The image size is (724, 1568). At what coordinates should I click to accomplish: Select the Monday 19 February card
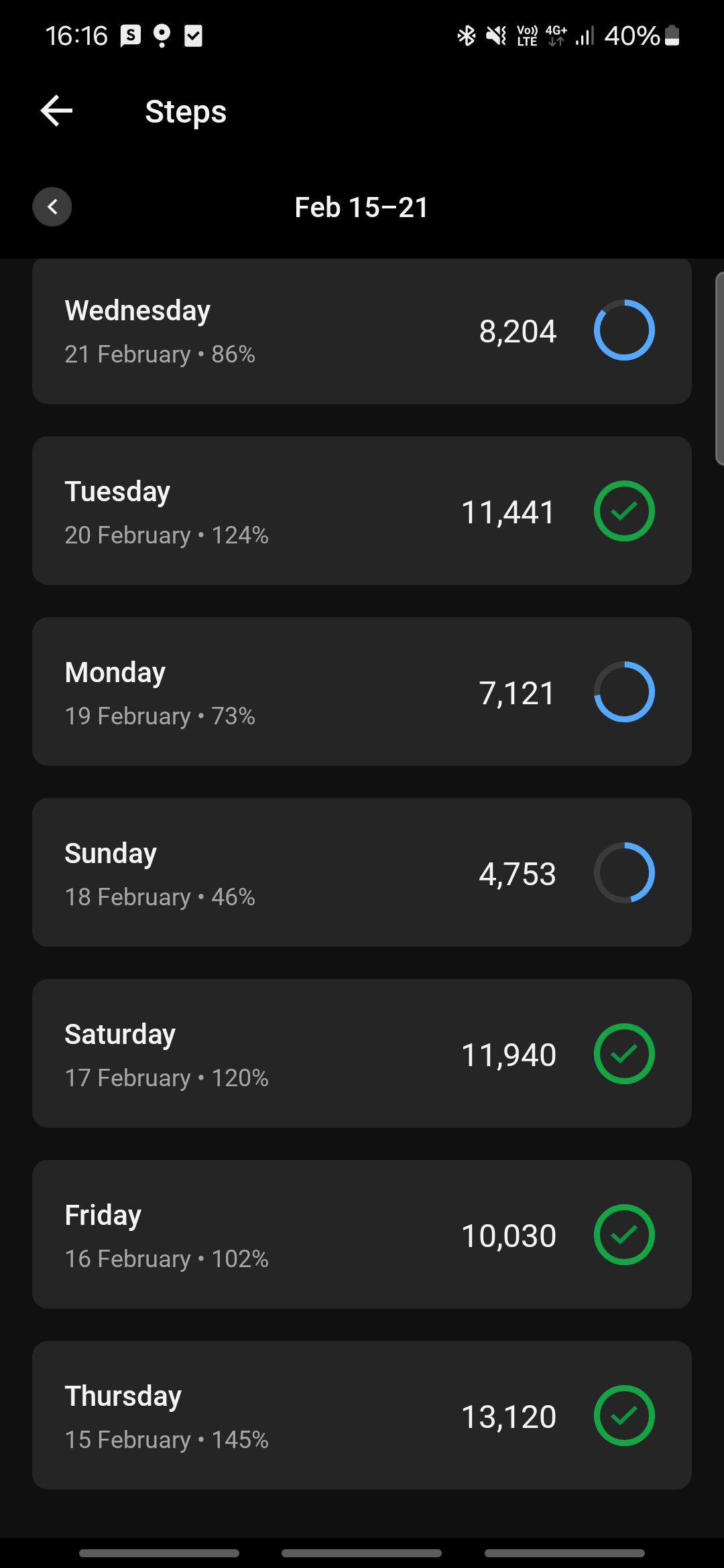coord(268,692)
